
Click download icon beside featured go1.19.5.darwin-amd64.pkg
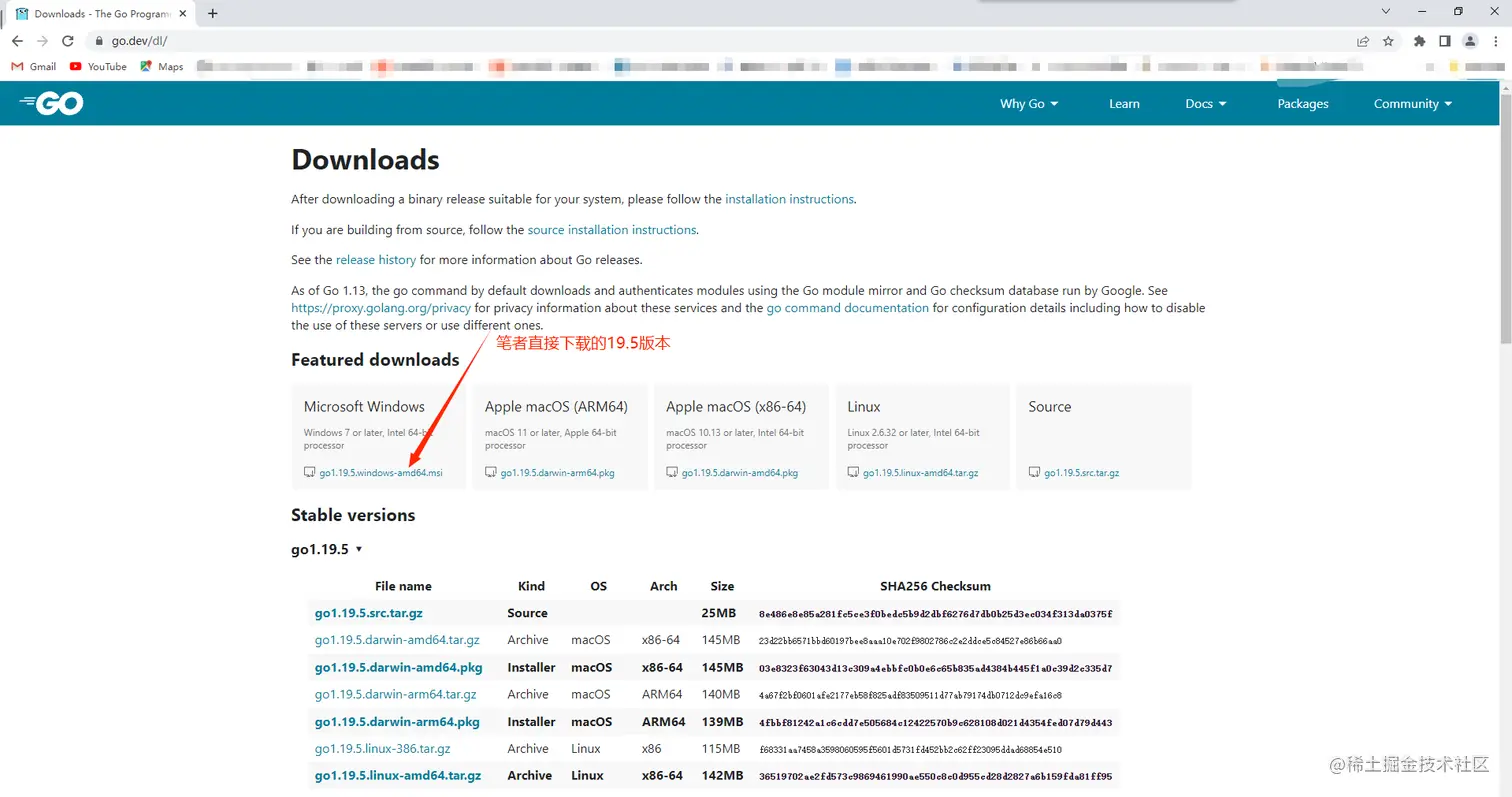click(672, 473)
